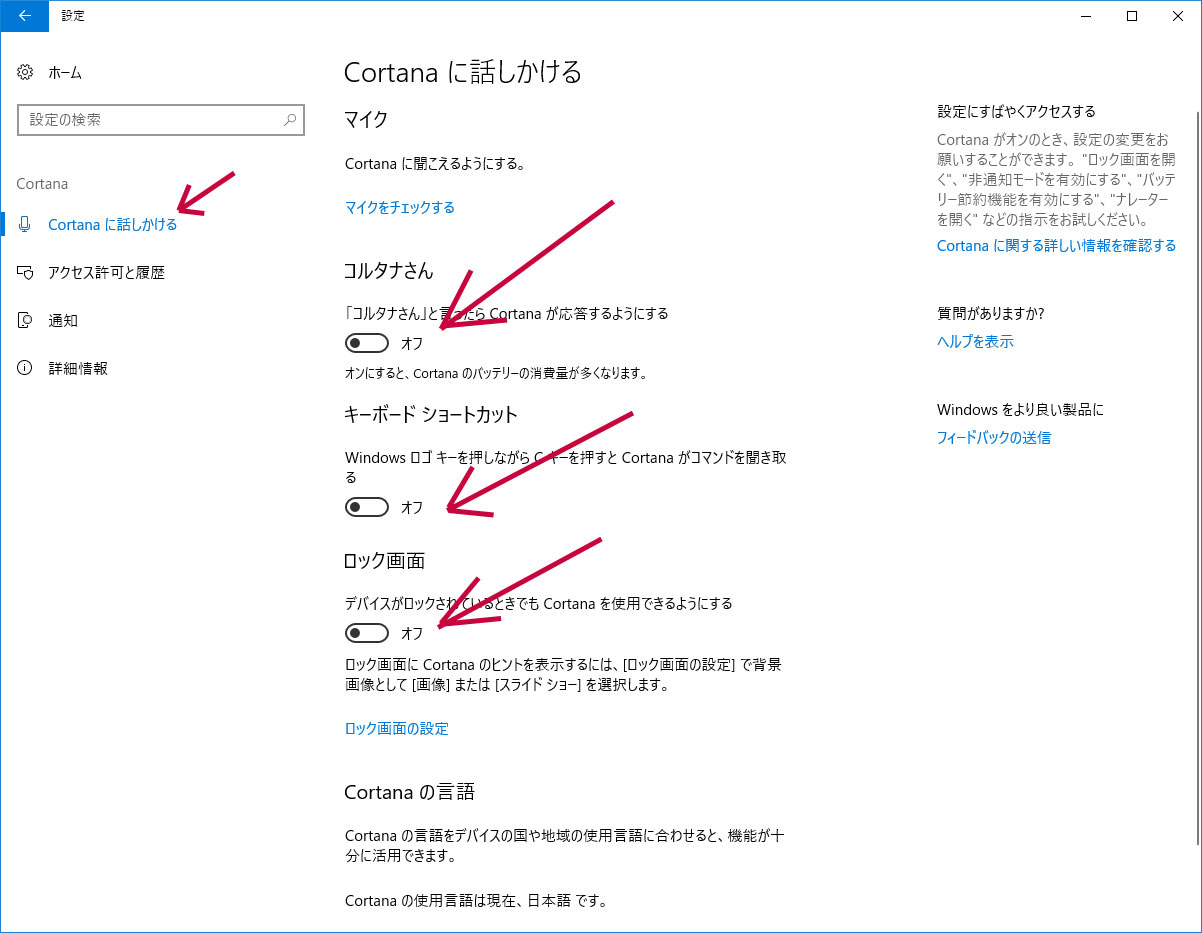Viewport: 1202px width, 933px height.
Task: Go back with the title bar arrow
Action: tap(24, 15)
